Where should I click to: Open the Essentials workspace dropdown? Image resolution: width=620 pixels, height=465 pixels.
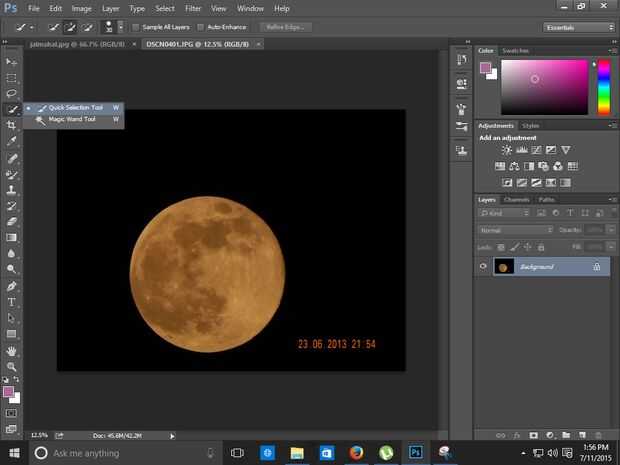(x=579, y=27)
